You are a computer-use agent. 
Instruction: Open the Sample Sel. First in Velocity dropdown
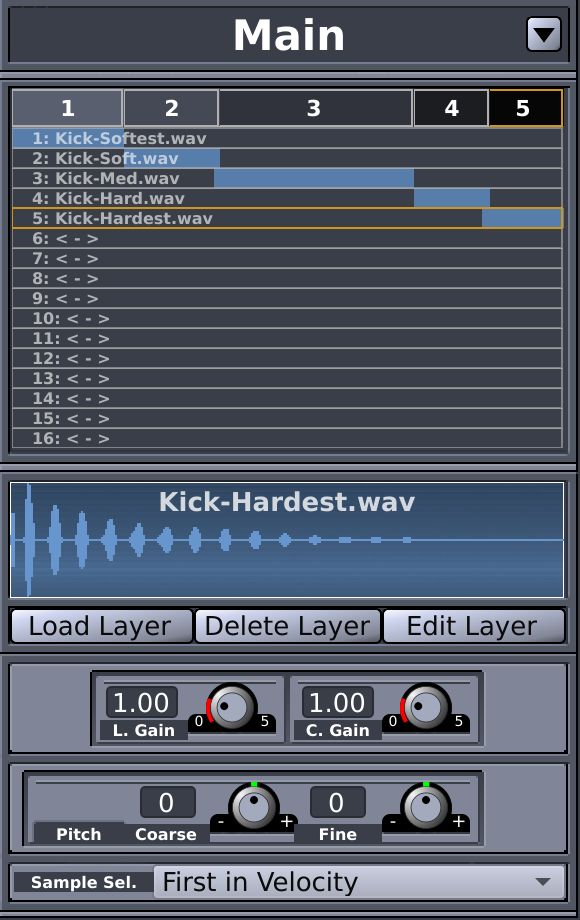coord(359,882)
